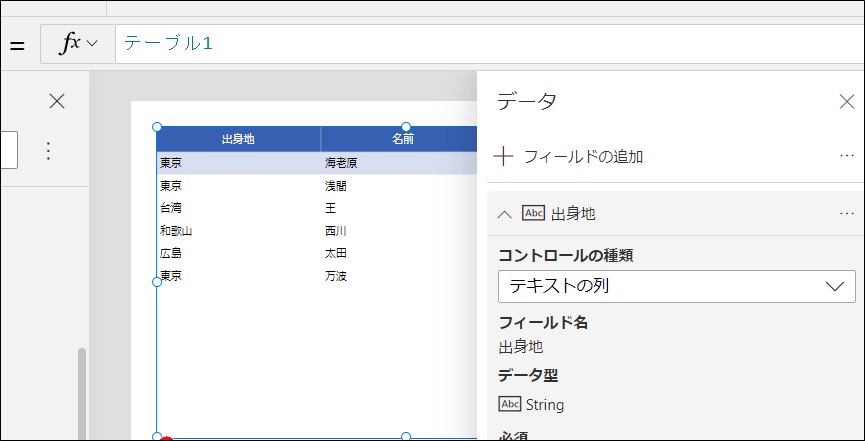Select the table cell 浅間
This screenshot has height=441, width=865.
(x=336, y=187)
